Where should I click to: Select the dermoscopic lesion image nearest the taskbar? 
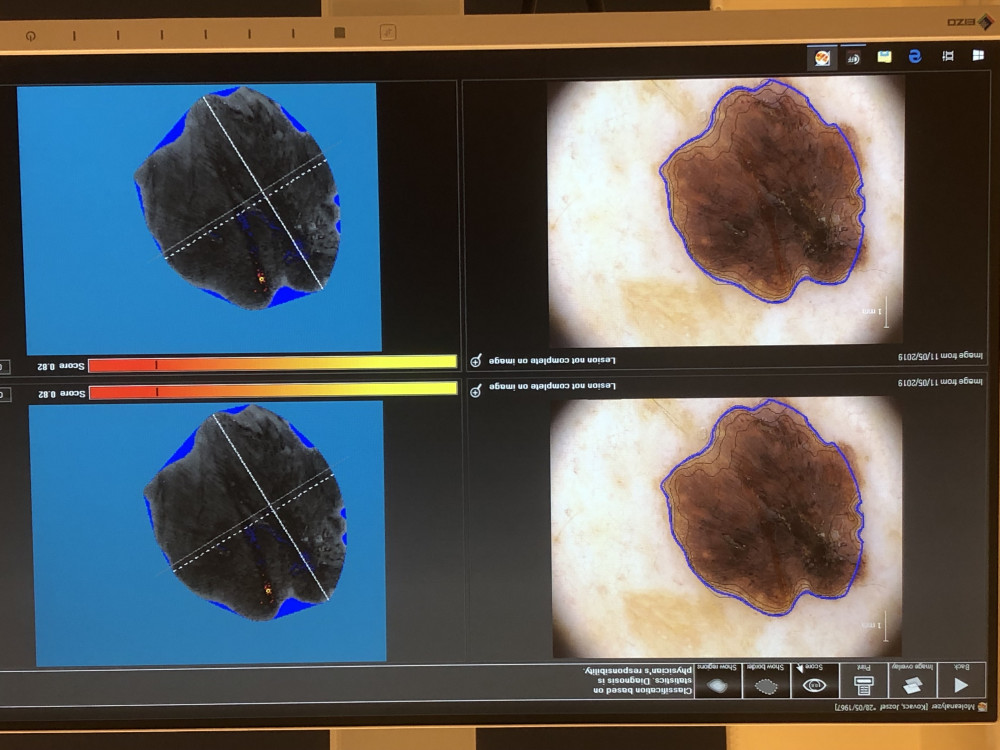pos(725,212)
